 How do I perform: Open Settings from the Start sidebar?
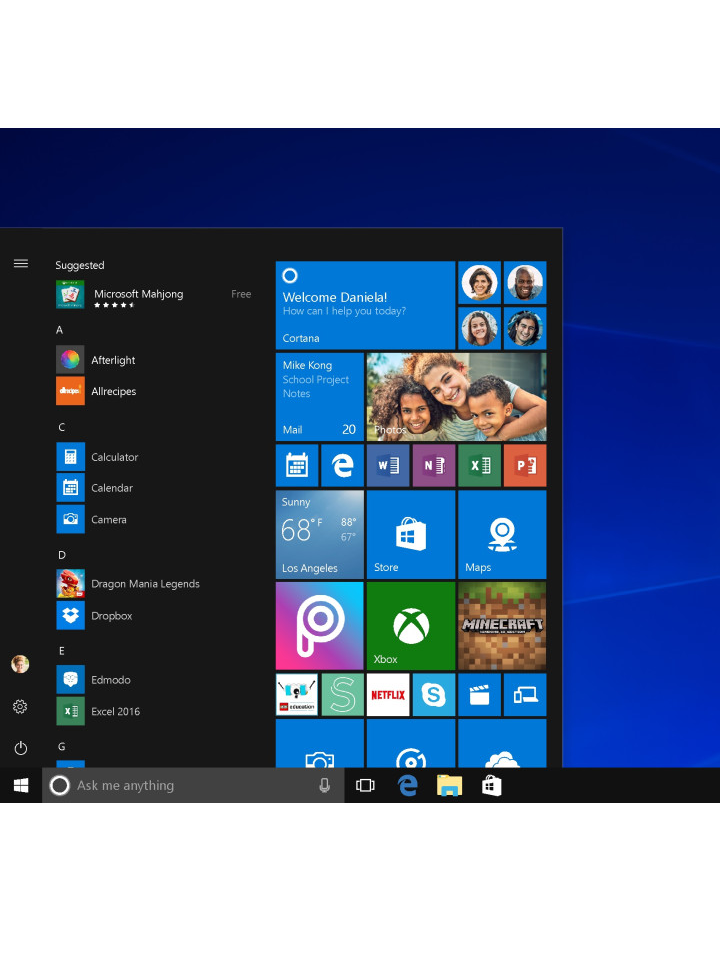coord(20,707)
